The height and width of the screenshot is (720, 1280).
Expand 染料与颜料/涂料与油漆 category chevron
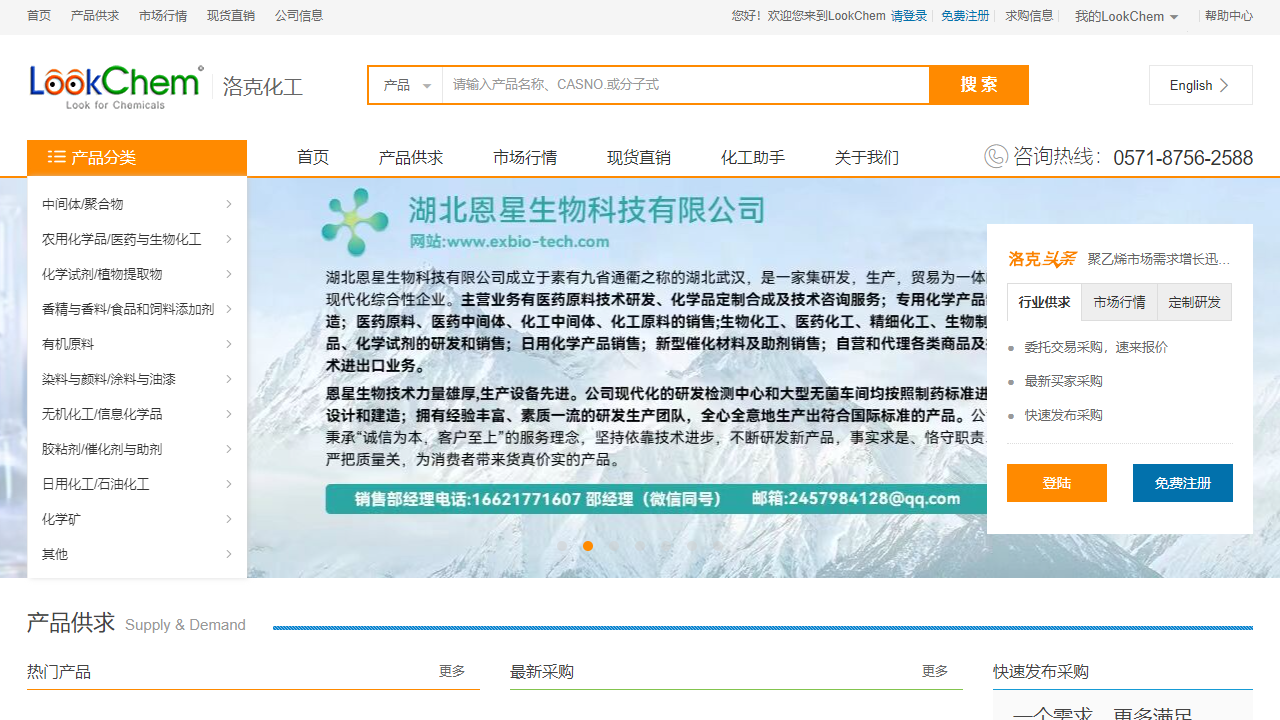[x=229, y=379]
